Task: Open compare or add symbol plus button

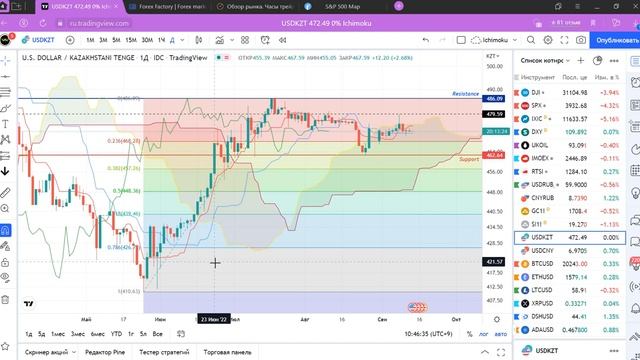Action: tap(70, 40)
